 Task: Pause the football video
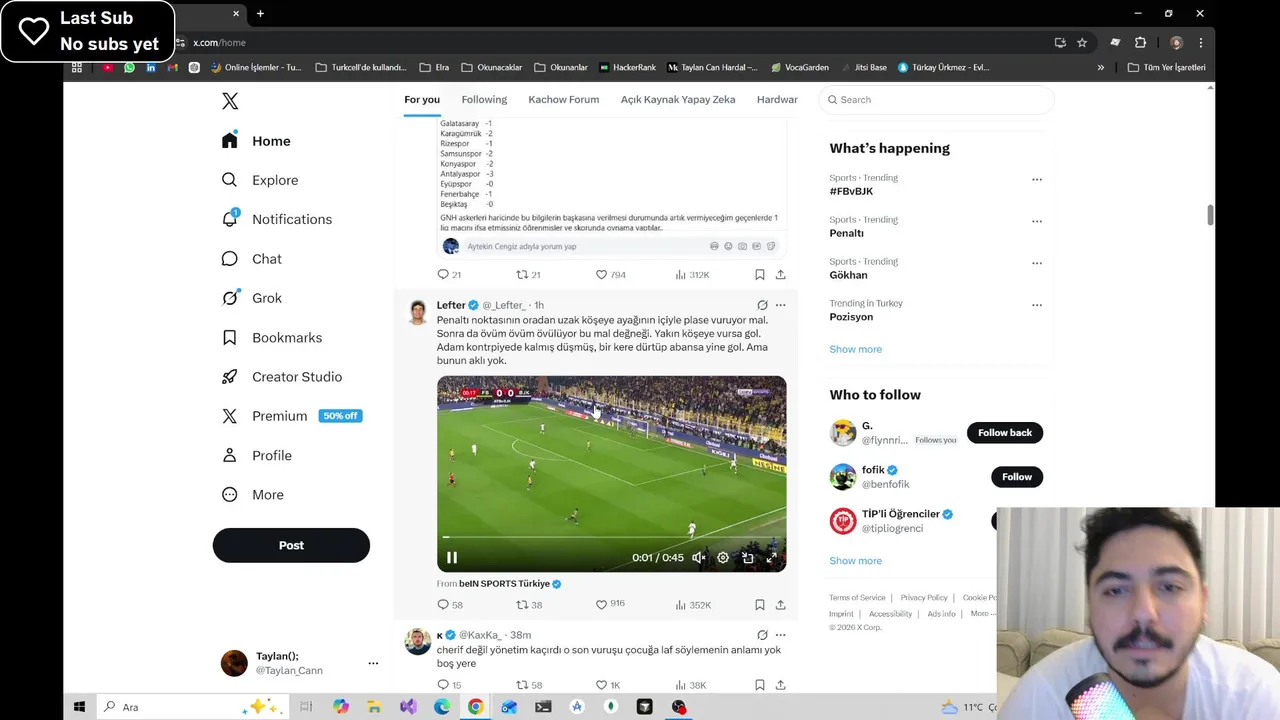452,558
